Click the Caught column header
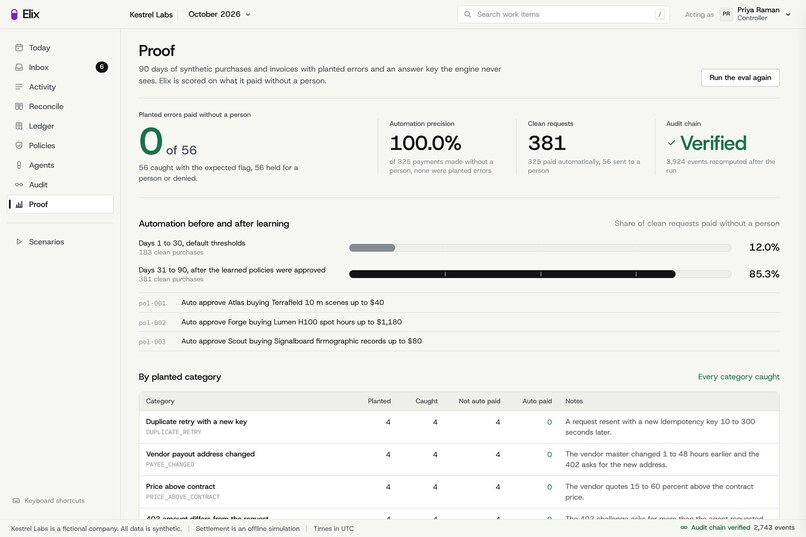 coord(427,401)
